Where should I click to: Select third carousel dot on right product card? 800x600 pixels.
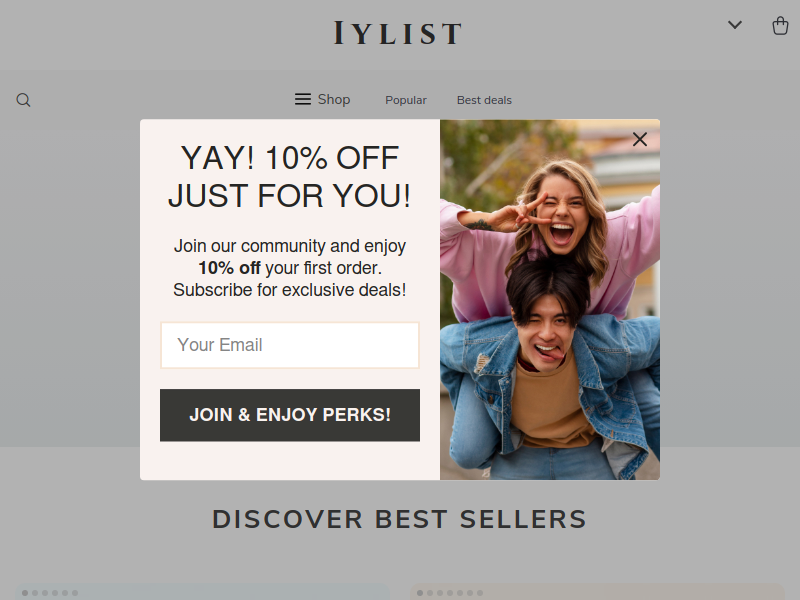(440, 593)
